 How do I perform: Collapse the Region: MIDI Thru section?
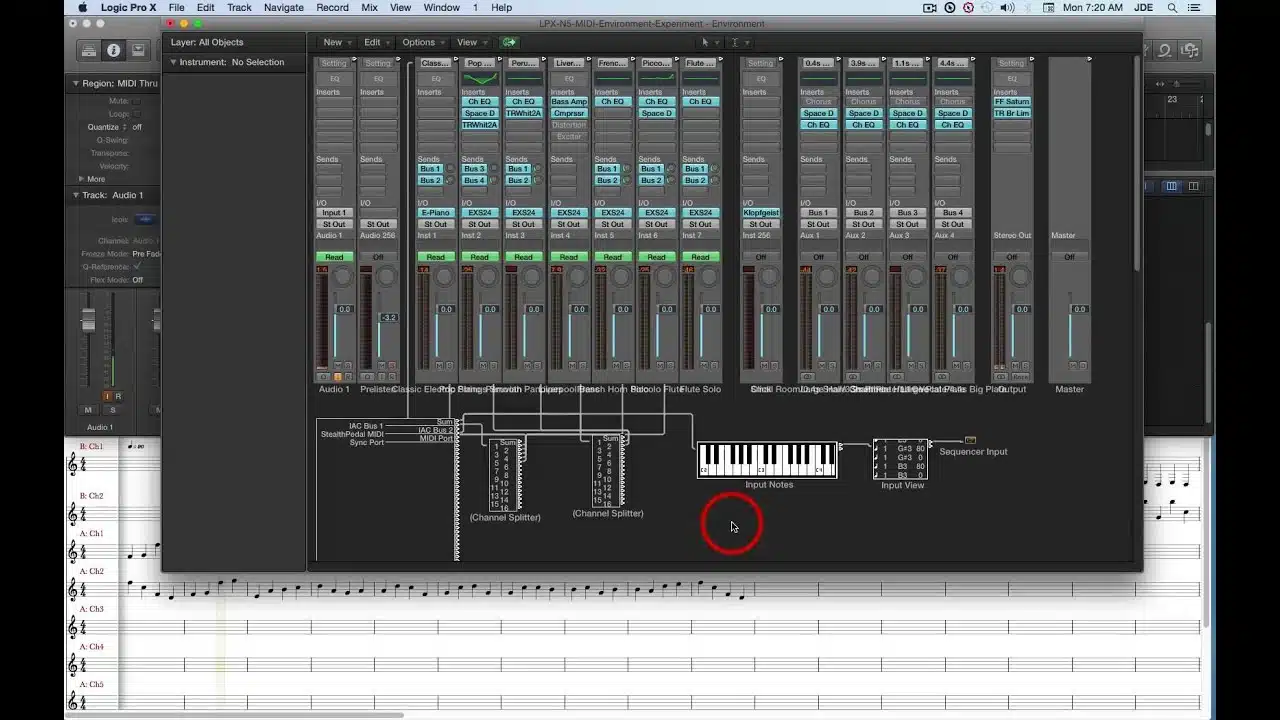(x=75, y=83)
